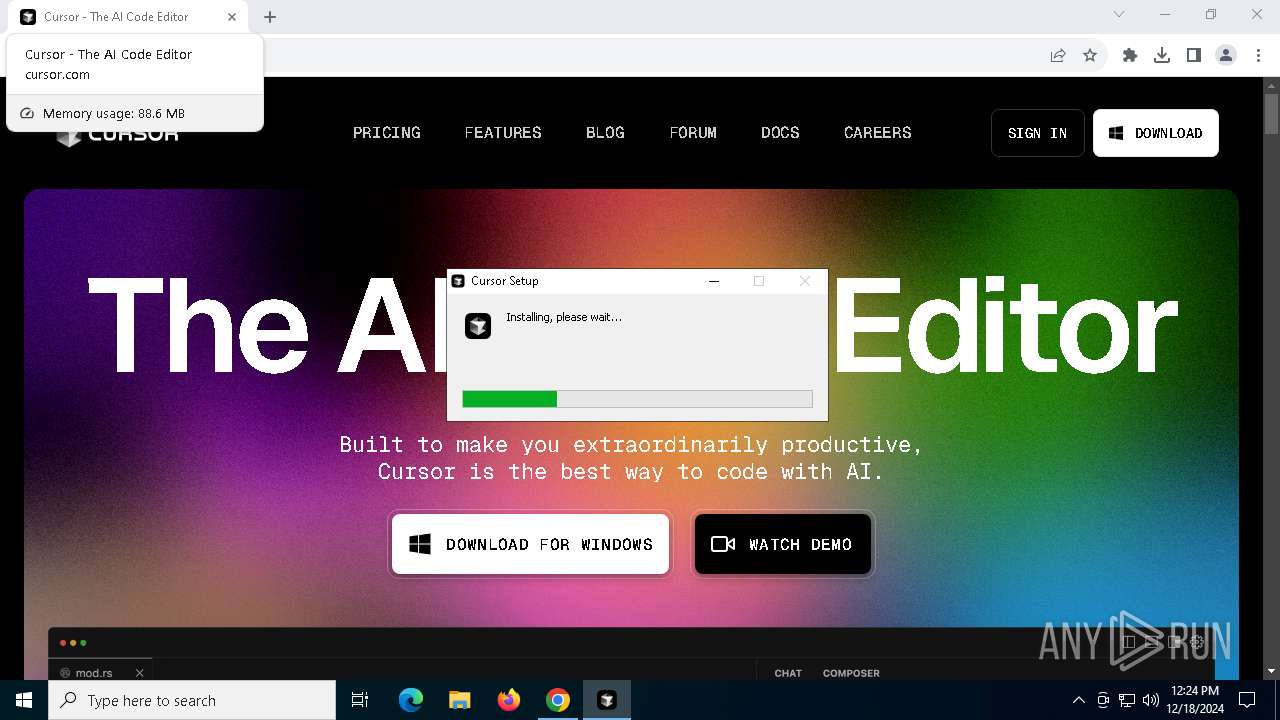Viewport: 1280px width, 720px height.
Task: Switch to Cursor Setup taskbar icon
Action: 607,700
